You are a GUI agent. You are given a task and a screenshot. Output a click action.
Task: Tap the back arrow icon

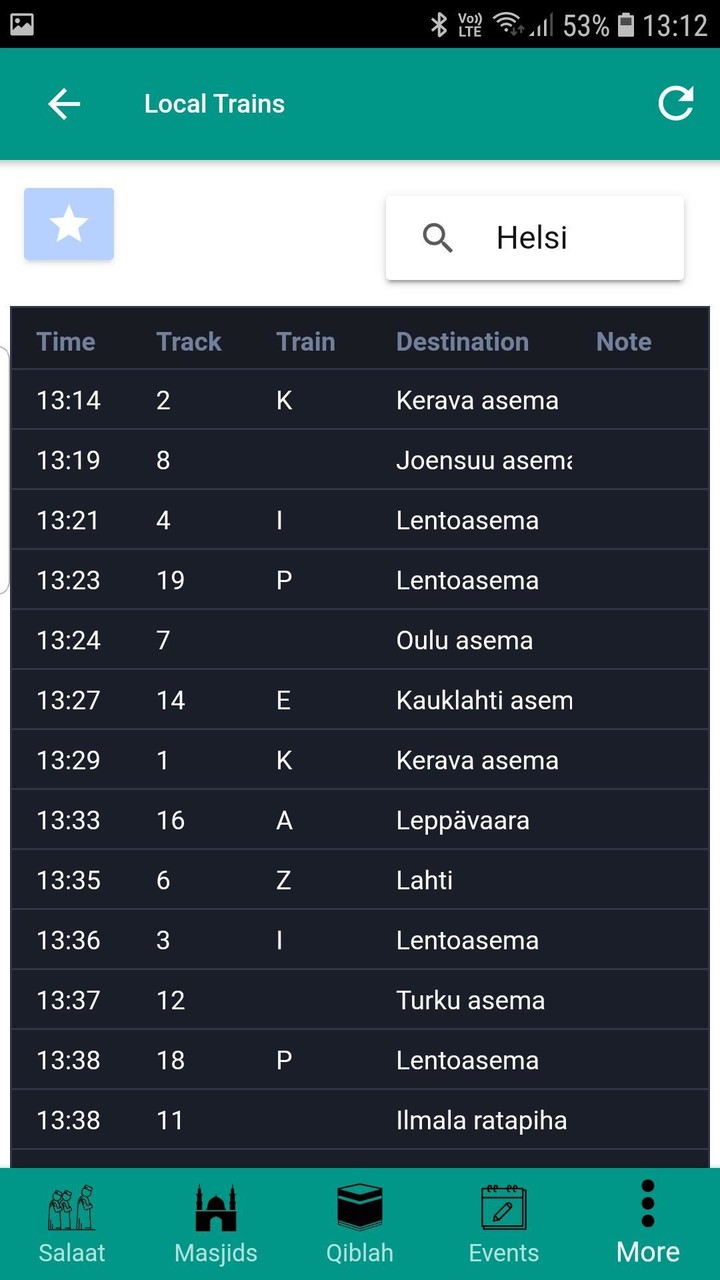64,104
